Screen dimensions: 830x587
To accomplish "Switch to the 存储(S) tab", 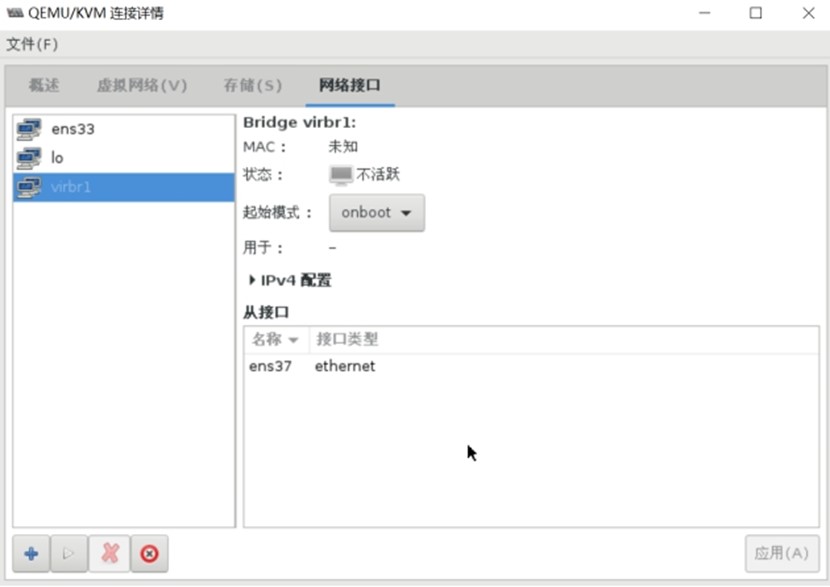I will point(252,86).
